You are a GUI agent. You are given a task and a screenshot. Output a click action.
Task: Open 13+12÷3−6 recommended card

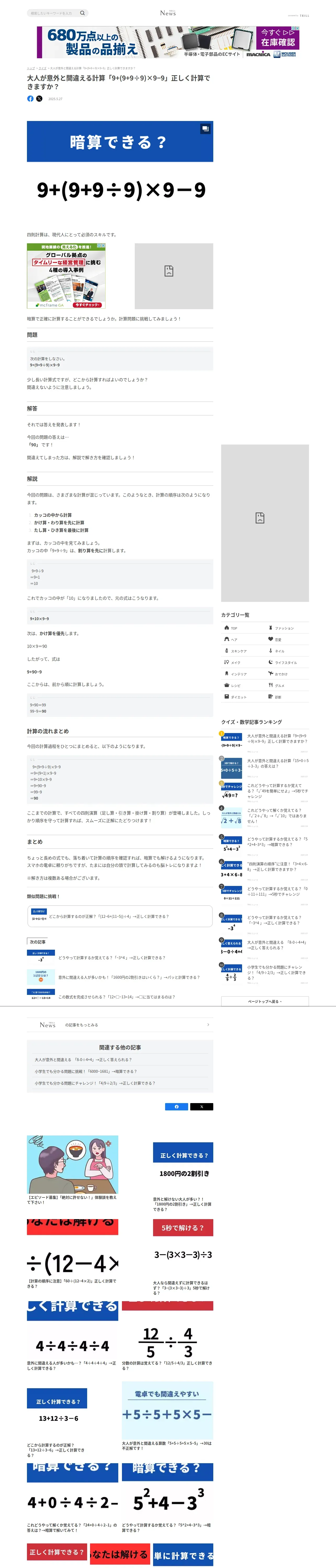[x=57, y=1423]
